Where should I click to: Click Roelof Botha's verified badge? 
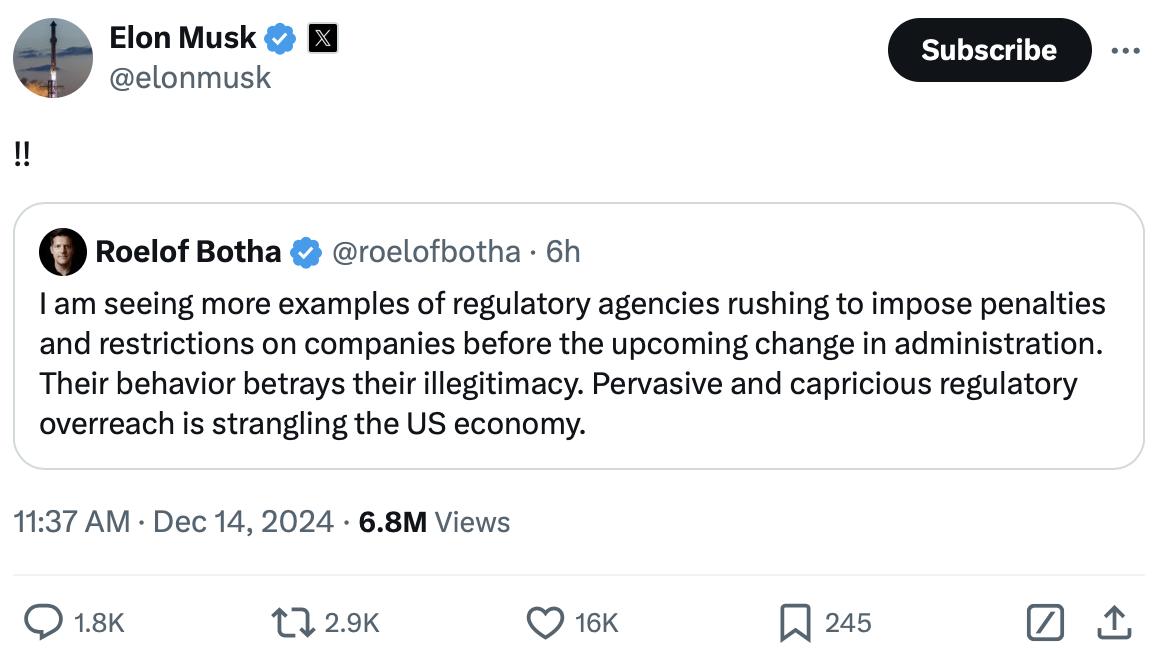coord(305,252)
